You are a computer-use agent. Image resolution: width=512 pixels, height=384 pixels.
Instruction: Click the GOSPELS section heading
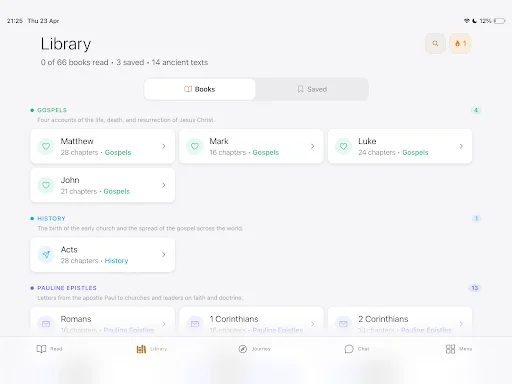(52, 110)
